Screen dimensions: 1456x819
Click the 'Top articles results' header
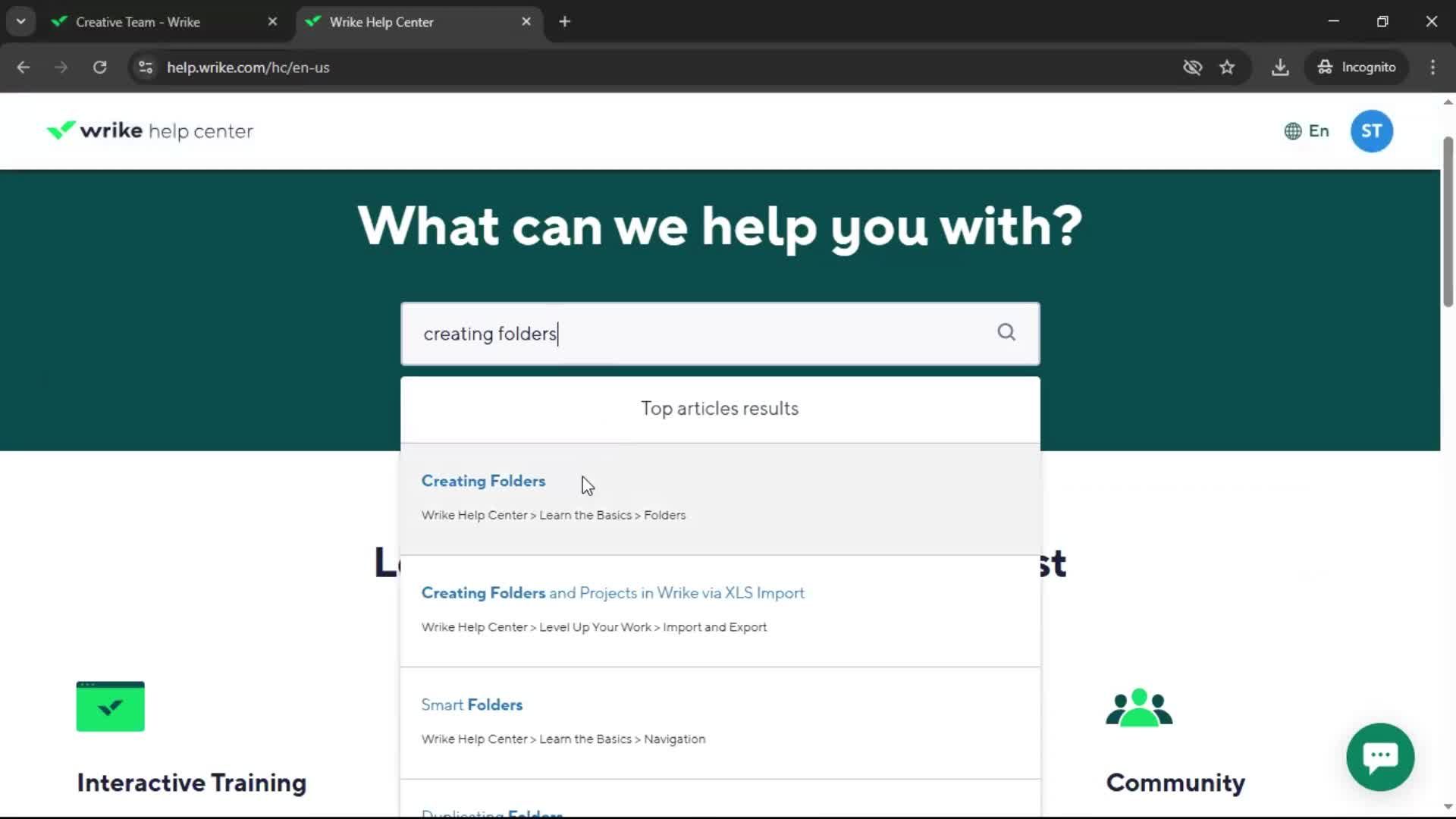pos(720,409)
